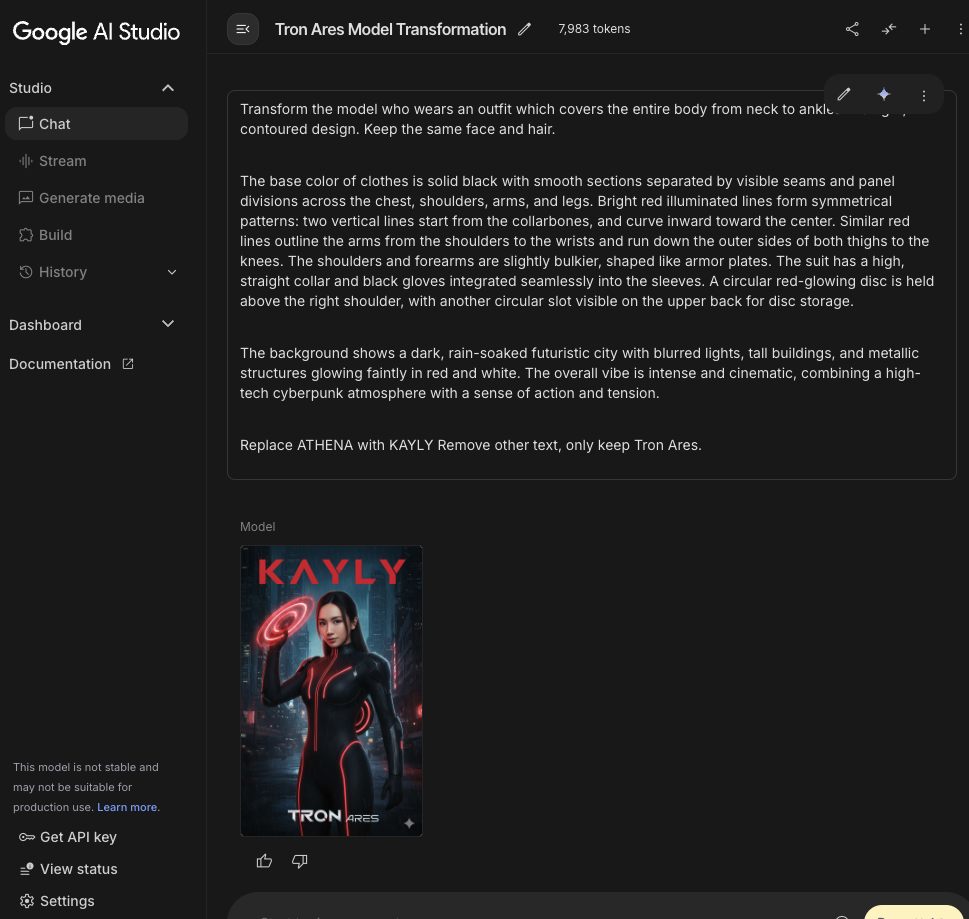Click View status button
969x919 pixels.
click(68, 869)
